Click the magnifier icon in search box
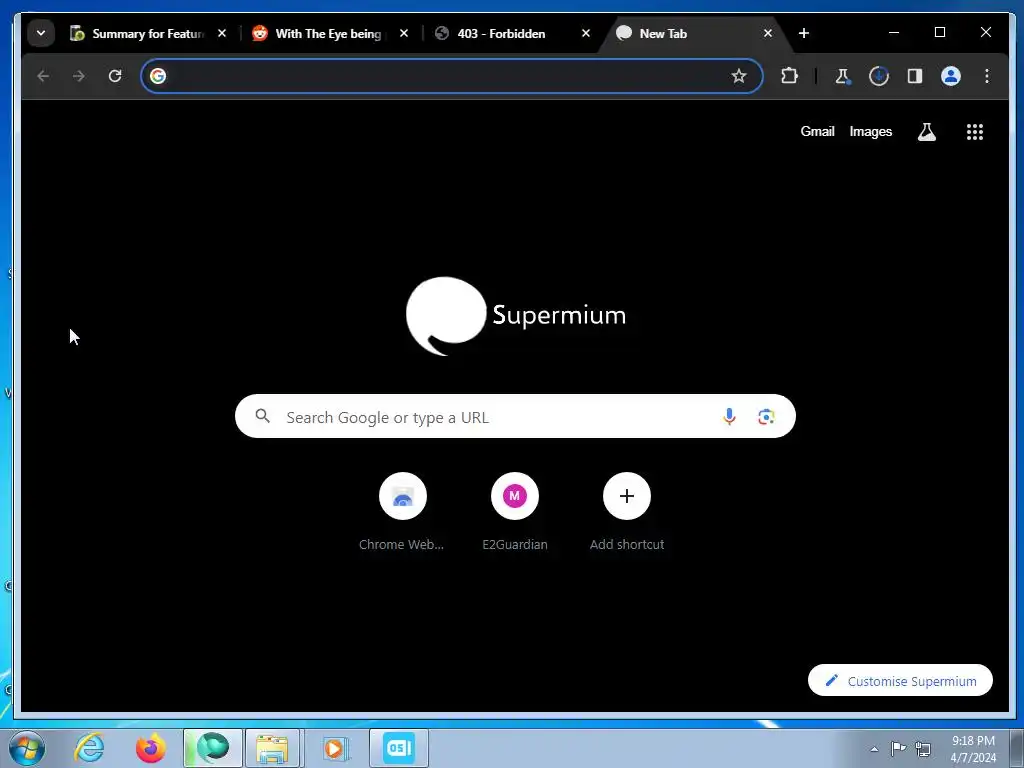Image resolution: width=1024 pixels, height=768 pixels. point(263,416)
